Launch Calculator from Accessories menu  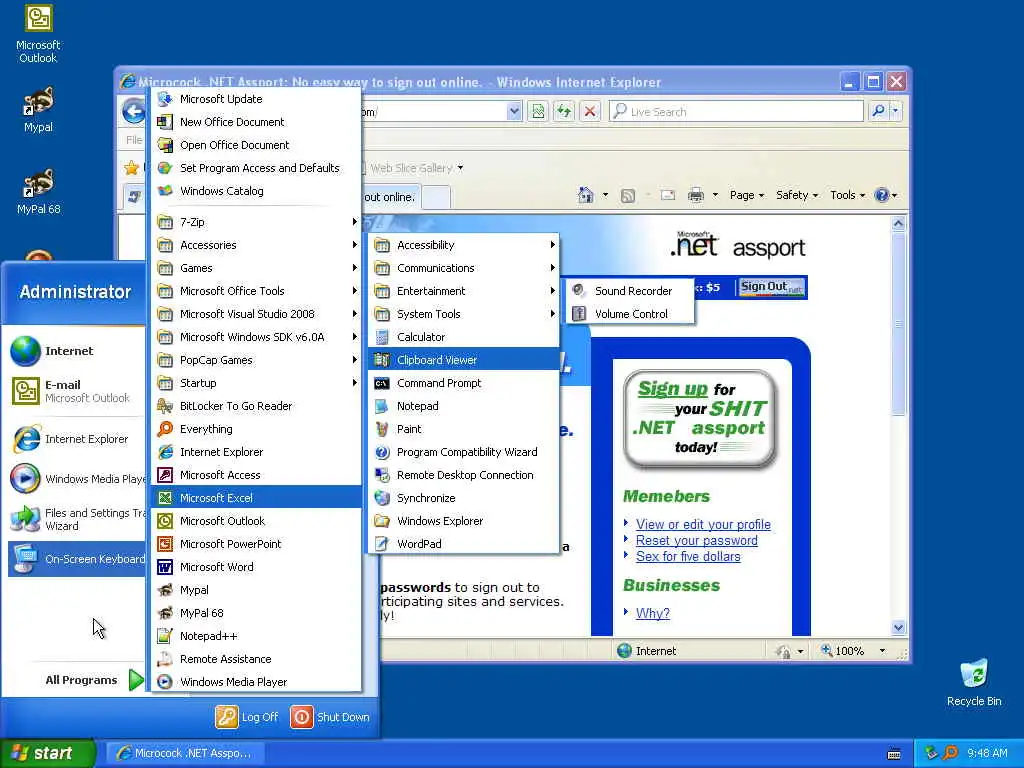(x=464, y=337)
